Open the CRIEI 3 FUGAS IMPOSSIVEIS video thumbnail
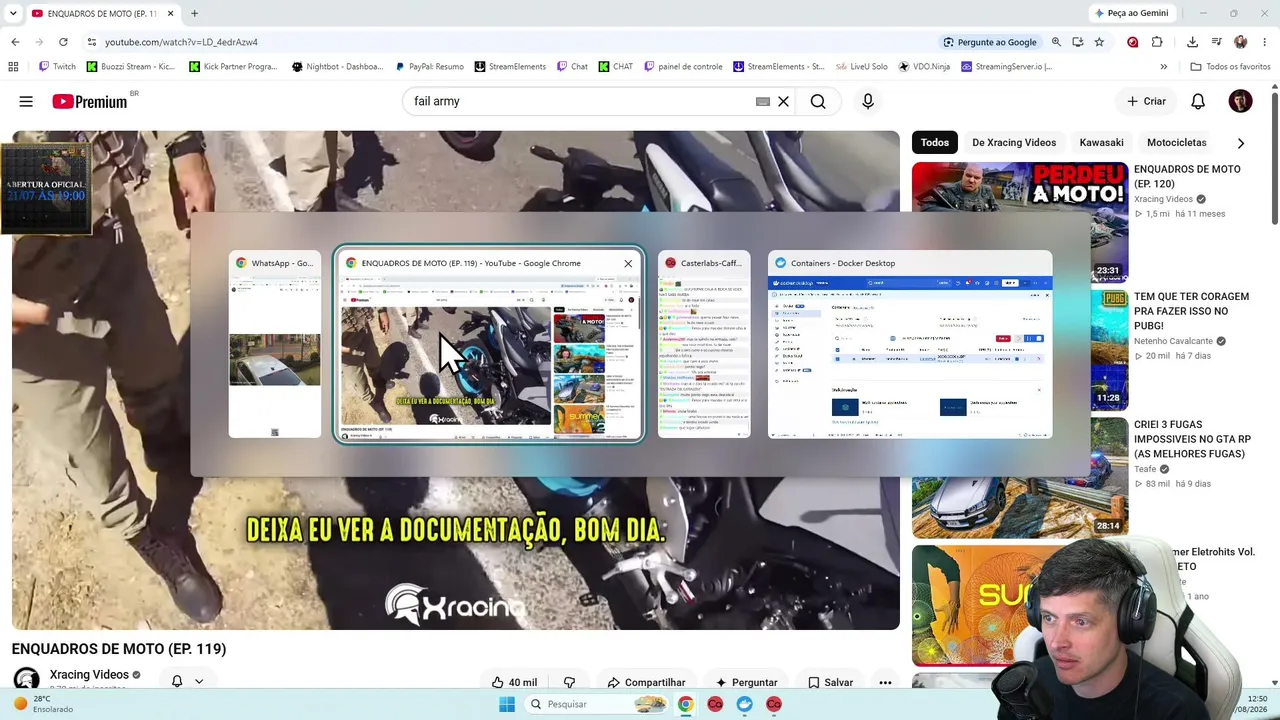1280x720 pixels. pyautogui.click(x=1020, y=478)
